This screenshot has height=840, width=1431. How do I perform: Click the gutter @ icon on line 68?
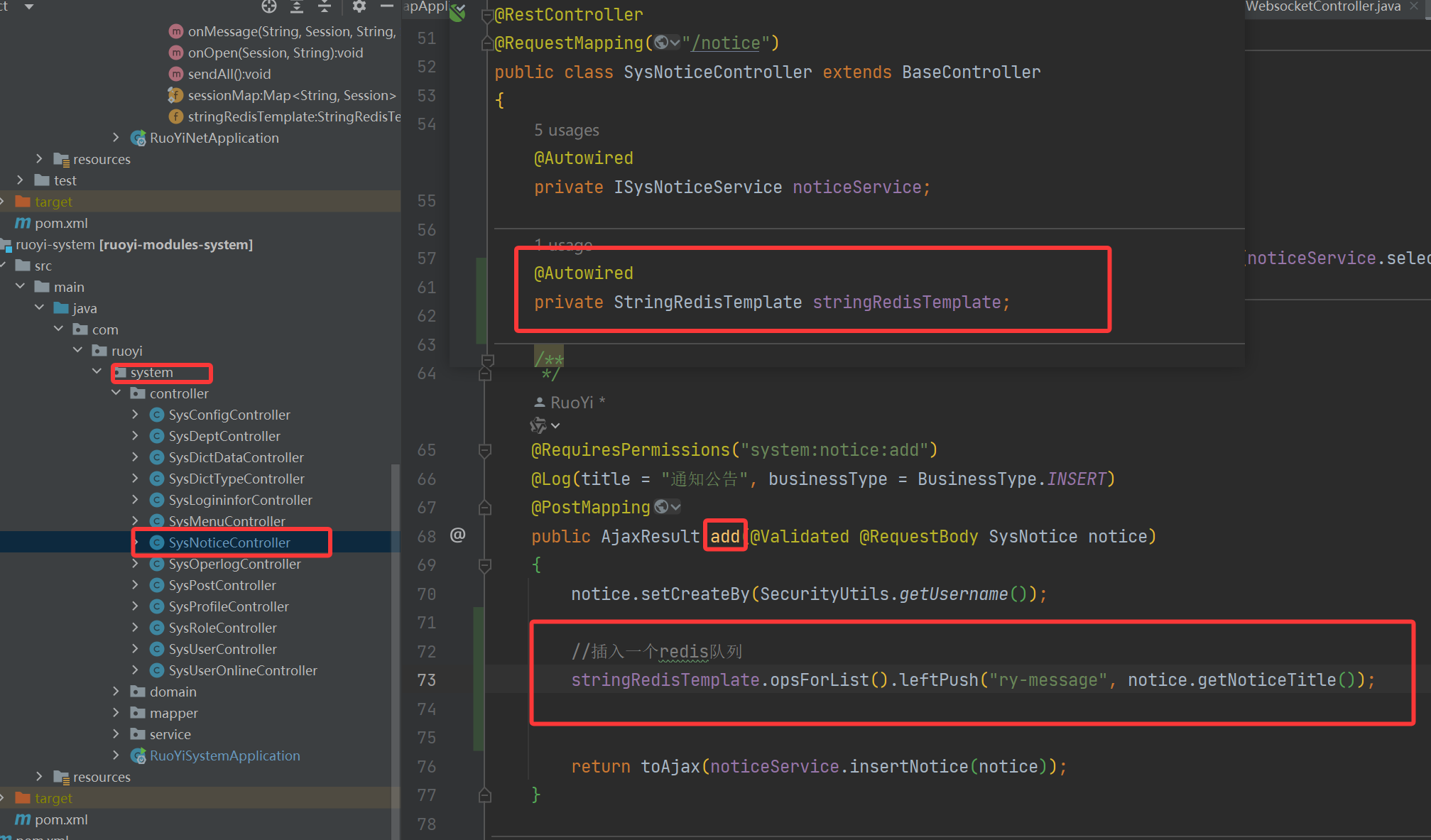point(458,535)
